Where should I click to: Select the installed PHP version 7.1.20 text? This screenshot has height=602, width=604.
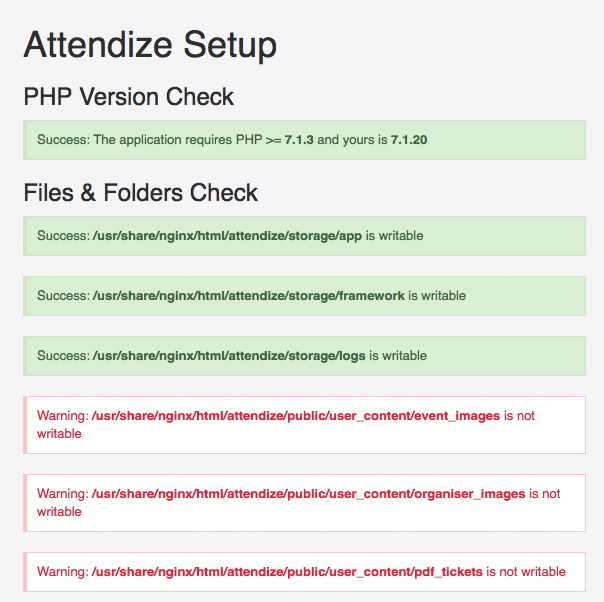[x=409, y=140]
